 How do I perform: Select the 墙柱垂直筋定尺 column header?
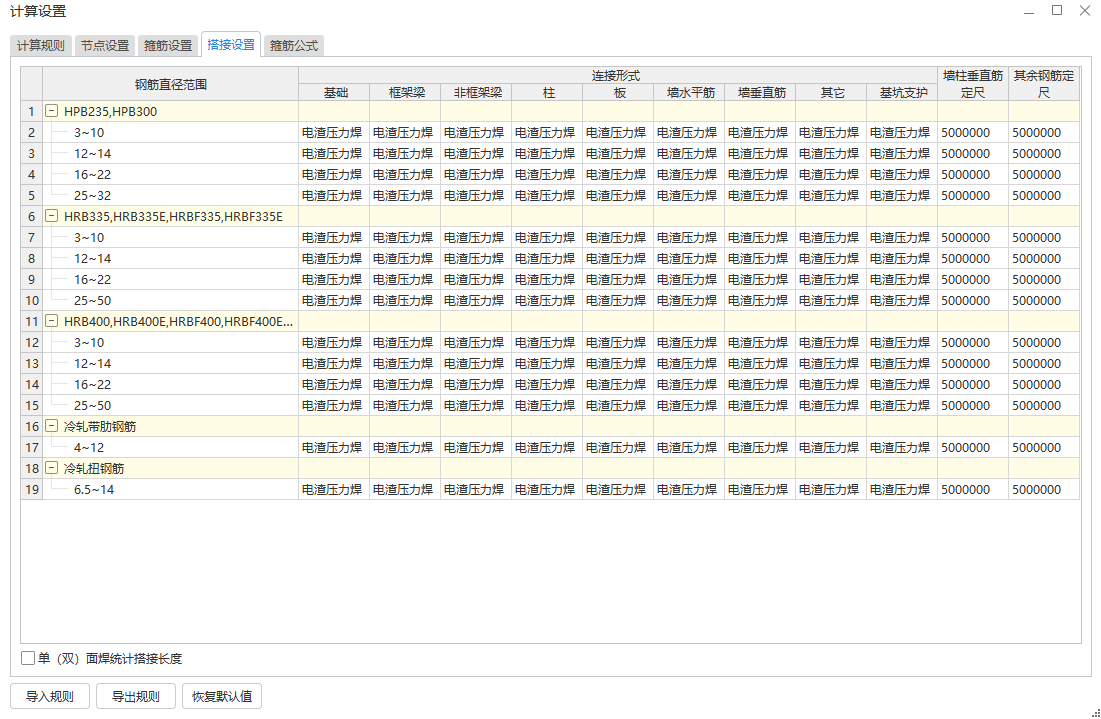(x=973, y=84)
